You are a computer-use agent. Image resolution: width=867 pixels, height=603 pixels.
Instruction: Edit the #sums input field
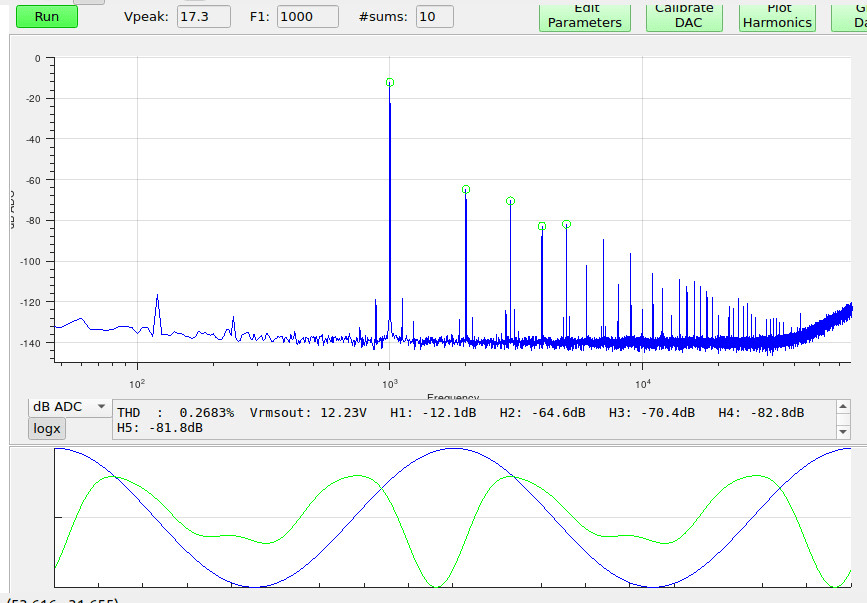(435, 17)
